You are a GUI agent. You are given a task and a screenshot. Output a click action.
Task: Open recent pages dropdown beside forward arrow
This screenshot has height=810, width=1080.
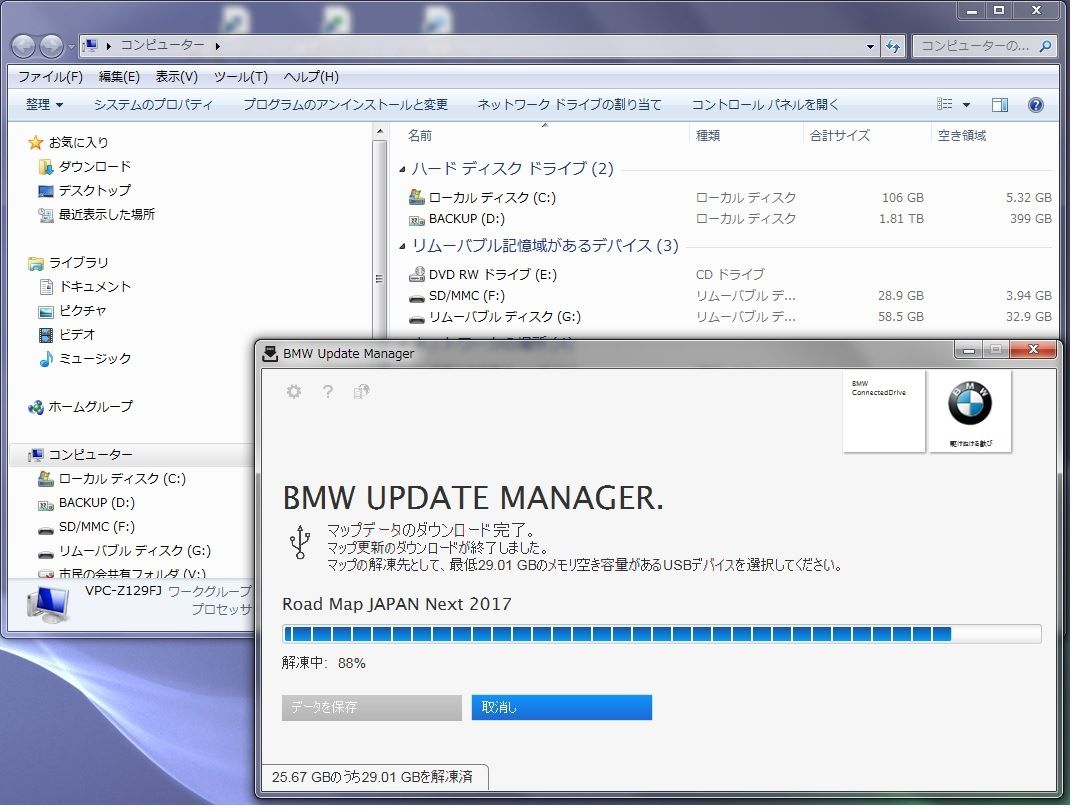point(72,48)
